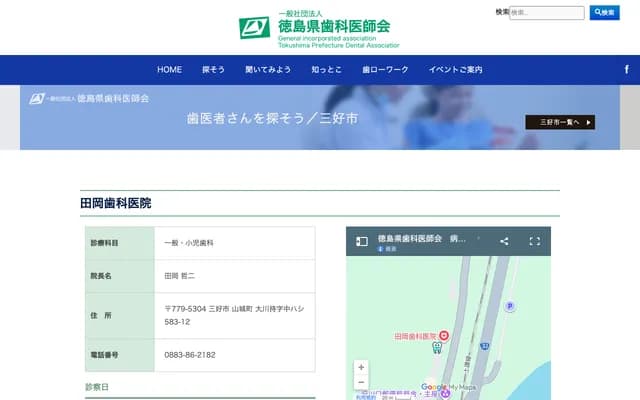The height and width of the screenshot is (400, 640).
Task: Click the 徳島県歯科医師会 header title text
Action: [334, 26]
